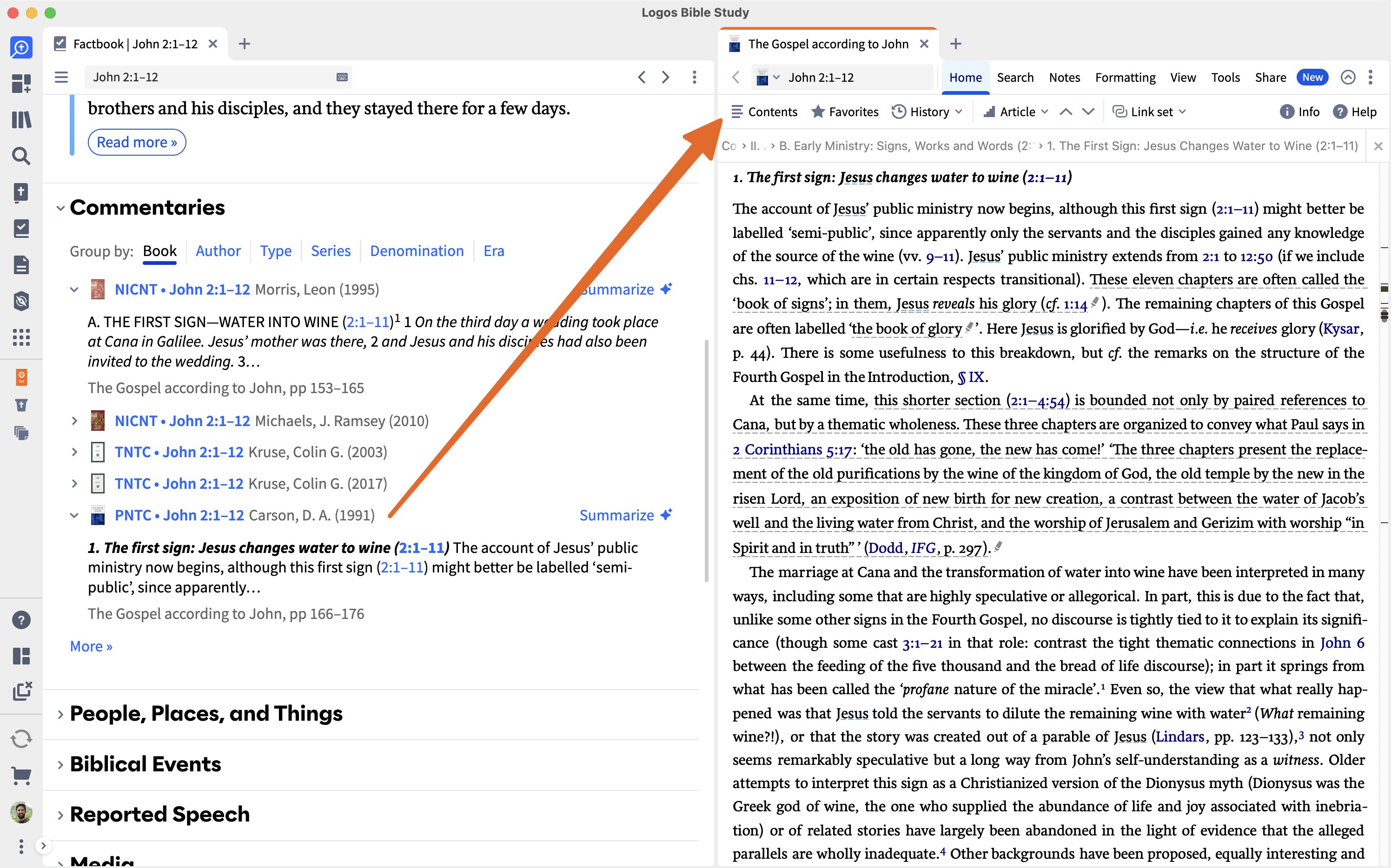Collapse PNTC Carson entry
This screenshot has height=868, width=1391.
point(74,515)
